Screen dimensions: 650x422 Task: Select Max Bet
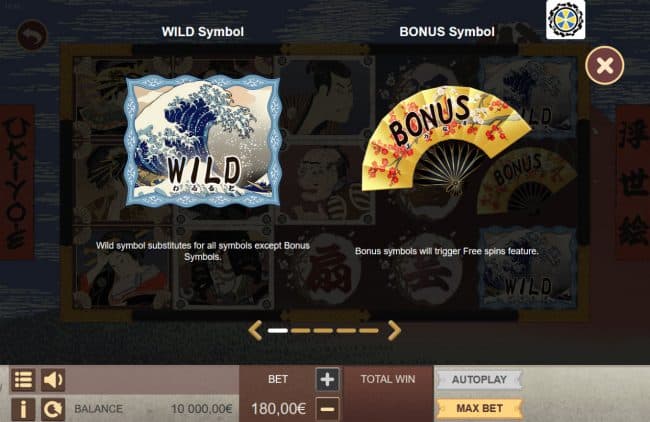pos(479,409)
